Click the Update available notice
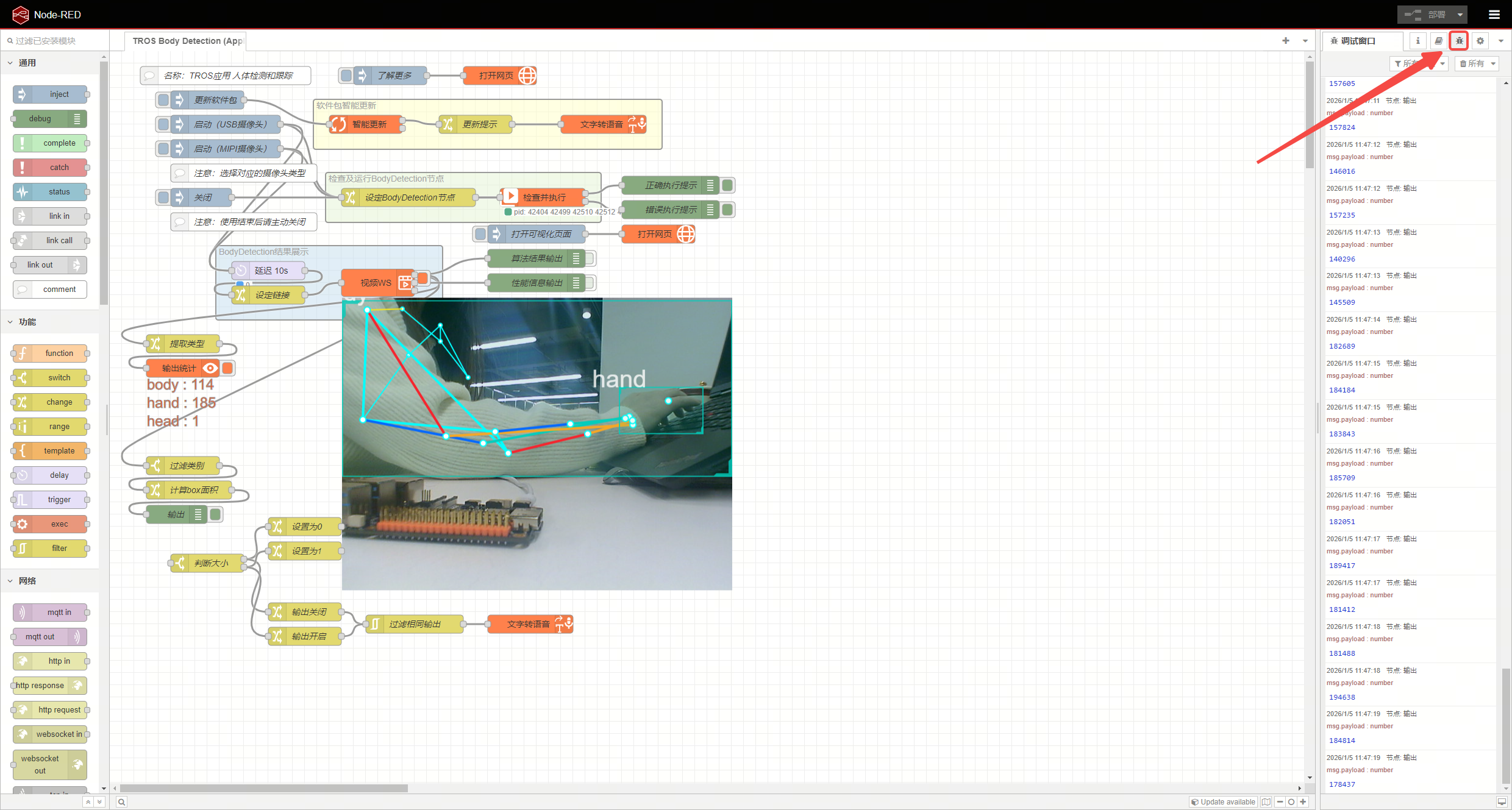This screenshot has width=1512, height=810. click(1223, 802)
